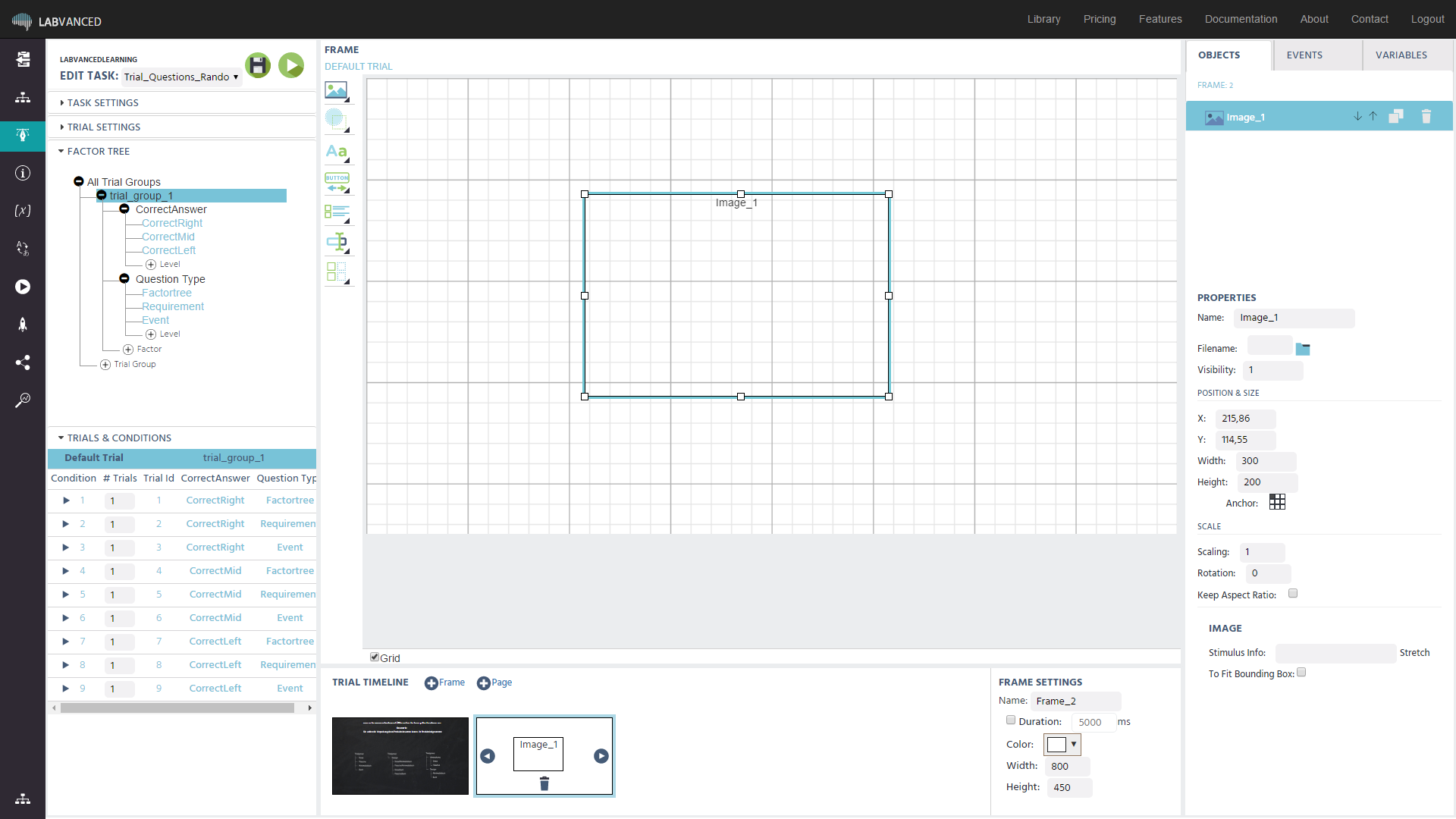The image size is (1456, 819).
Task: Open the info description sidebar icon
Action: tap(23, 174)
